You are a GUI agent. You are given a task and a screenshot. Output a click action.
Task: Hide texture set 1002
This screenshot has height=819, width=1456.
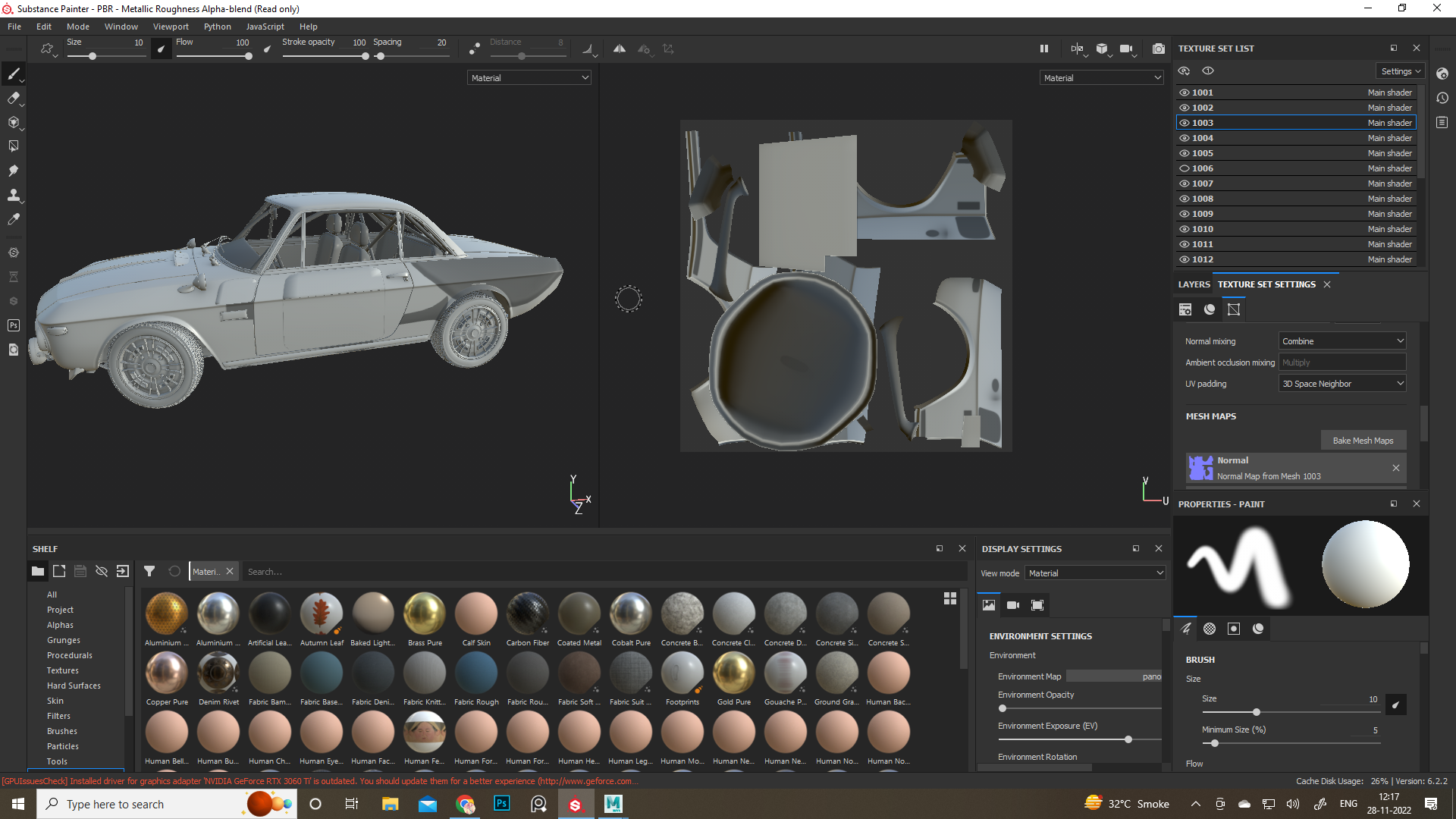click(x=1184, y=108)
